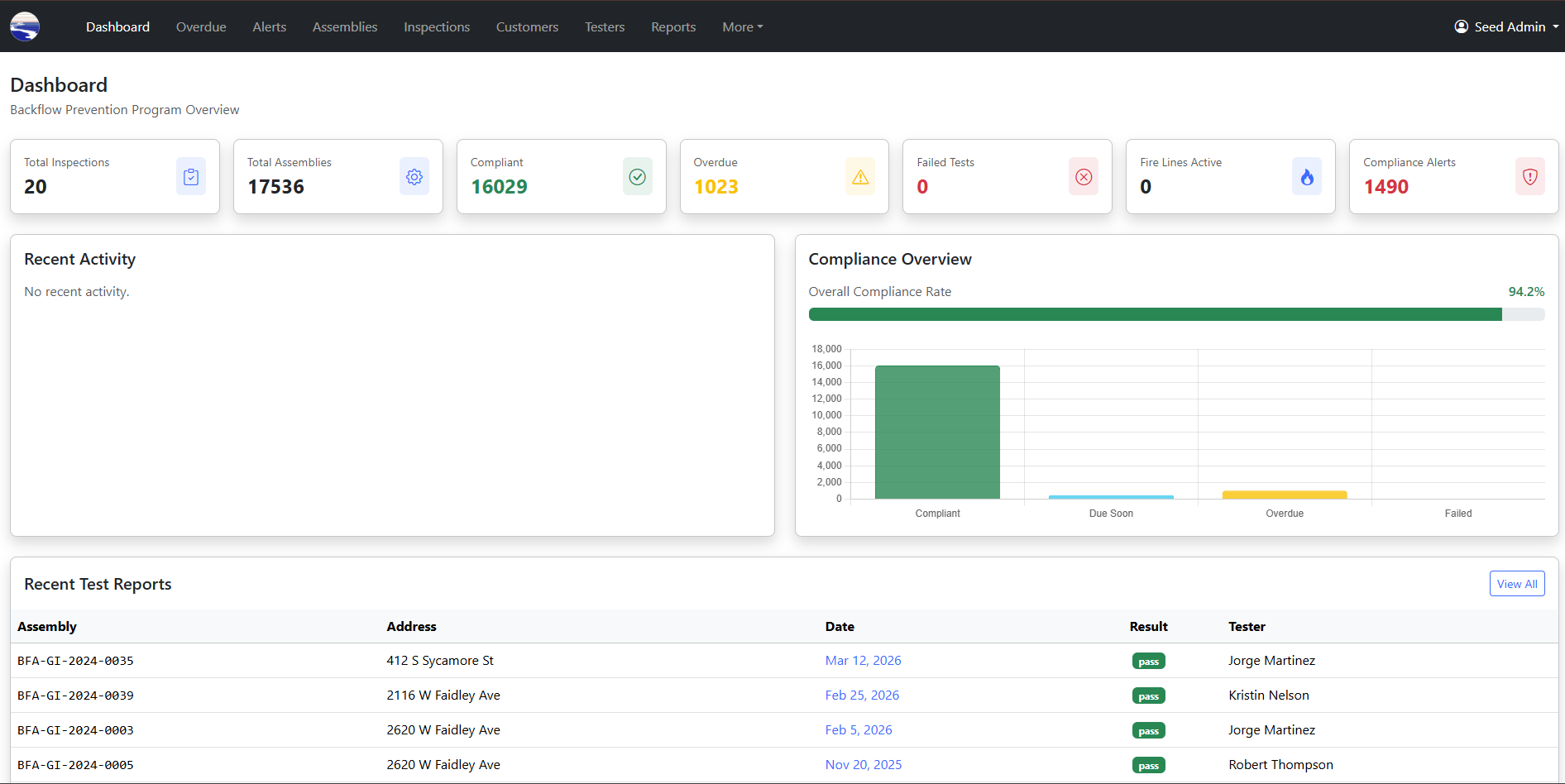Click assembly BFA-GI-2024-0039
This screenshot has width=1565, height=784.
(x=75, y=696)
